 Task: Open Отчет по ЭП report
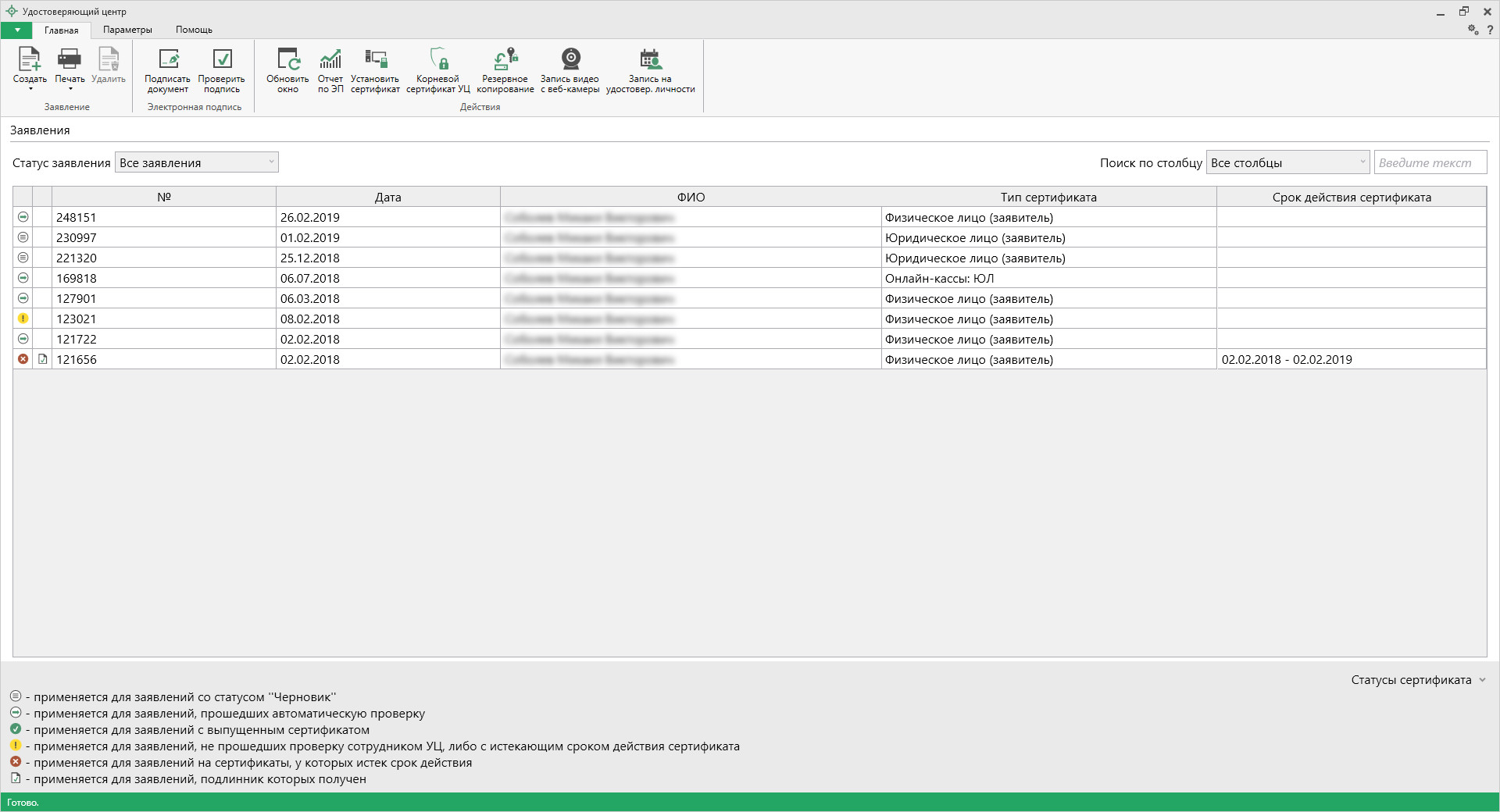click(330, 60)
